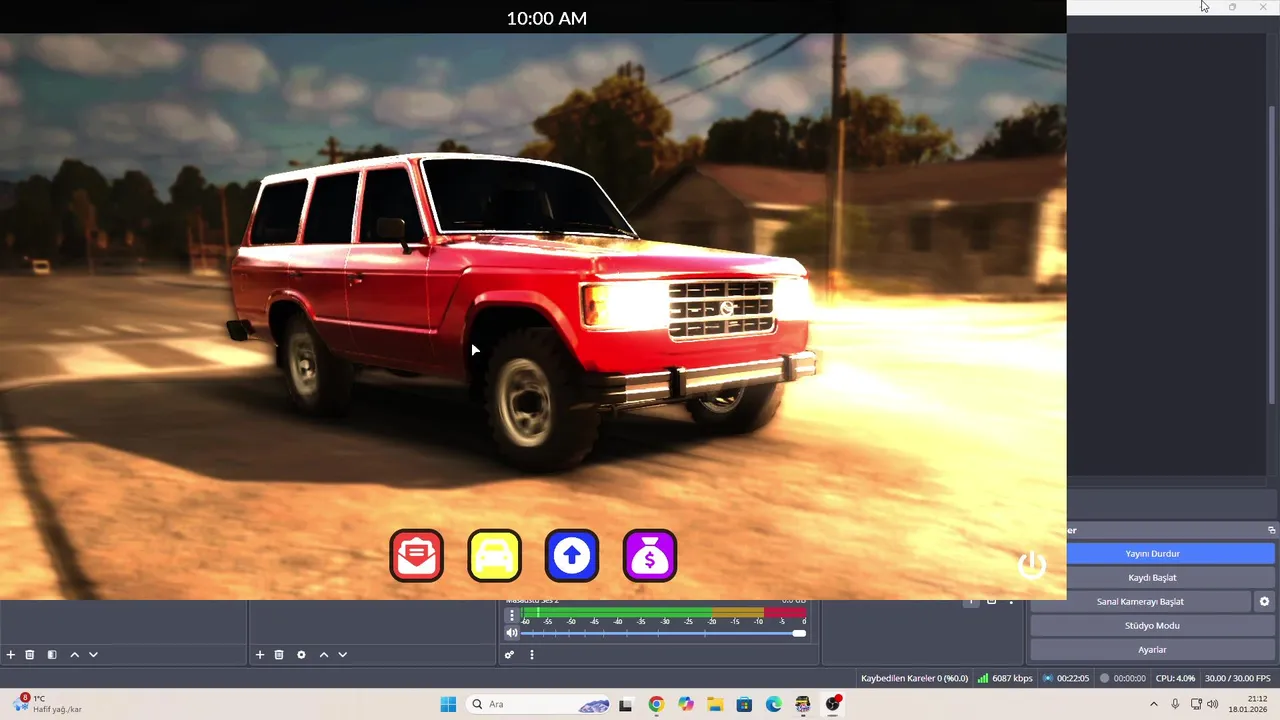Open Ayarlar settings
The image size is (1280, 720).
click(1152, 649)
